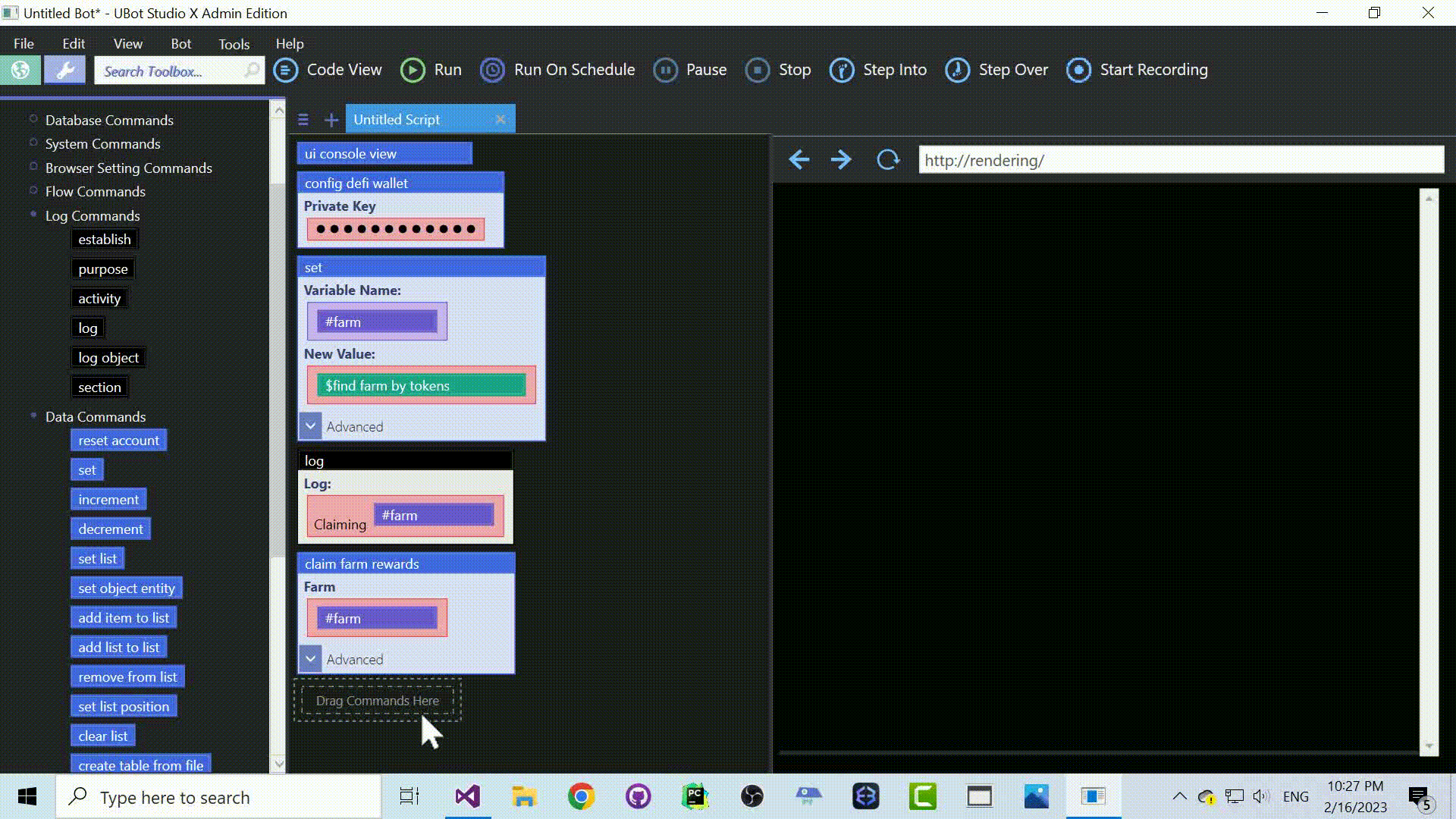Image resolution: width=1456 pixels, height=819 pixels.
Task: Click the wrench toolbox icon
Action: tap(65, 71)
